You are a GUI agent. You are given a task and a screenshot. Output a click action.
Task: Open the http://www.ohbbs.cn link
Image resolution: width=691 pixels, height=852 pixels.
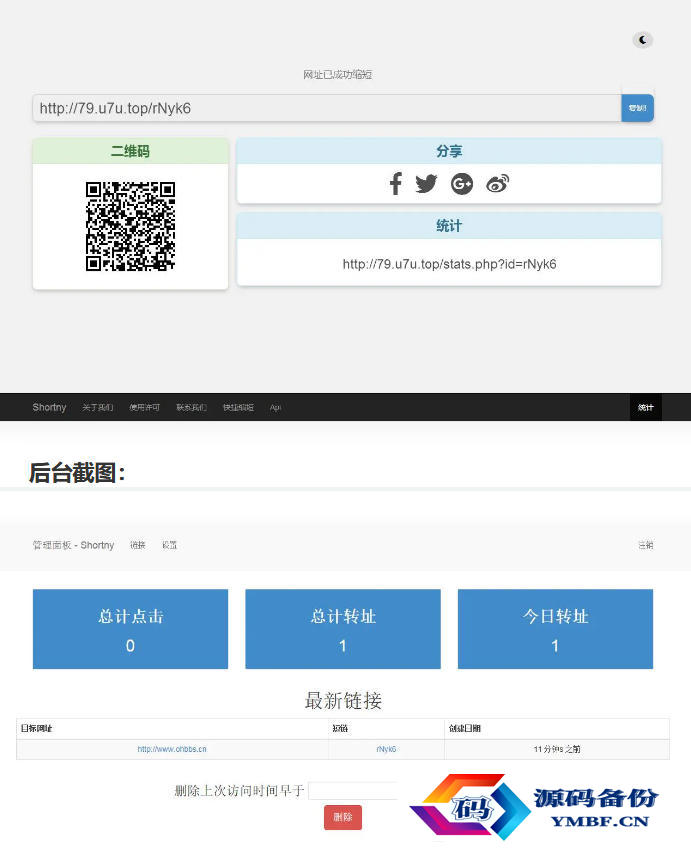click(172, 749)
